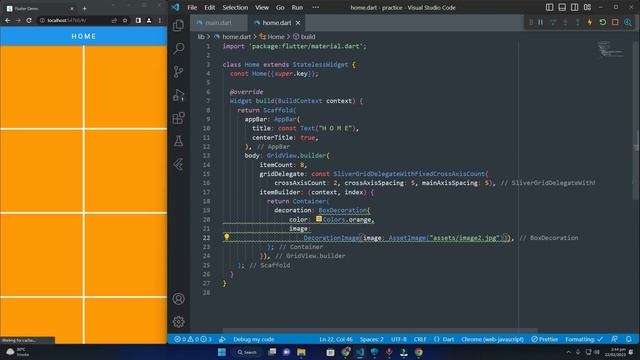640x360 pixels.
Task: Open the Testing flask view
Action: pyautogui.click(x=178, y=141)
